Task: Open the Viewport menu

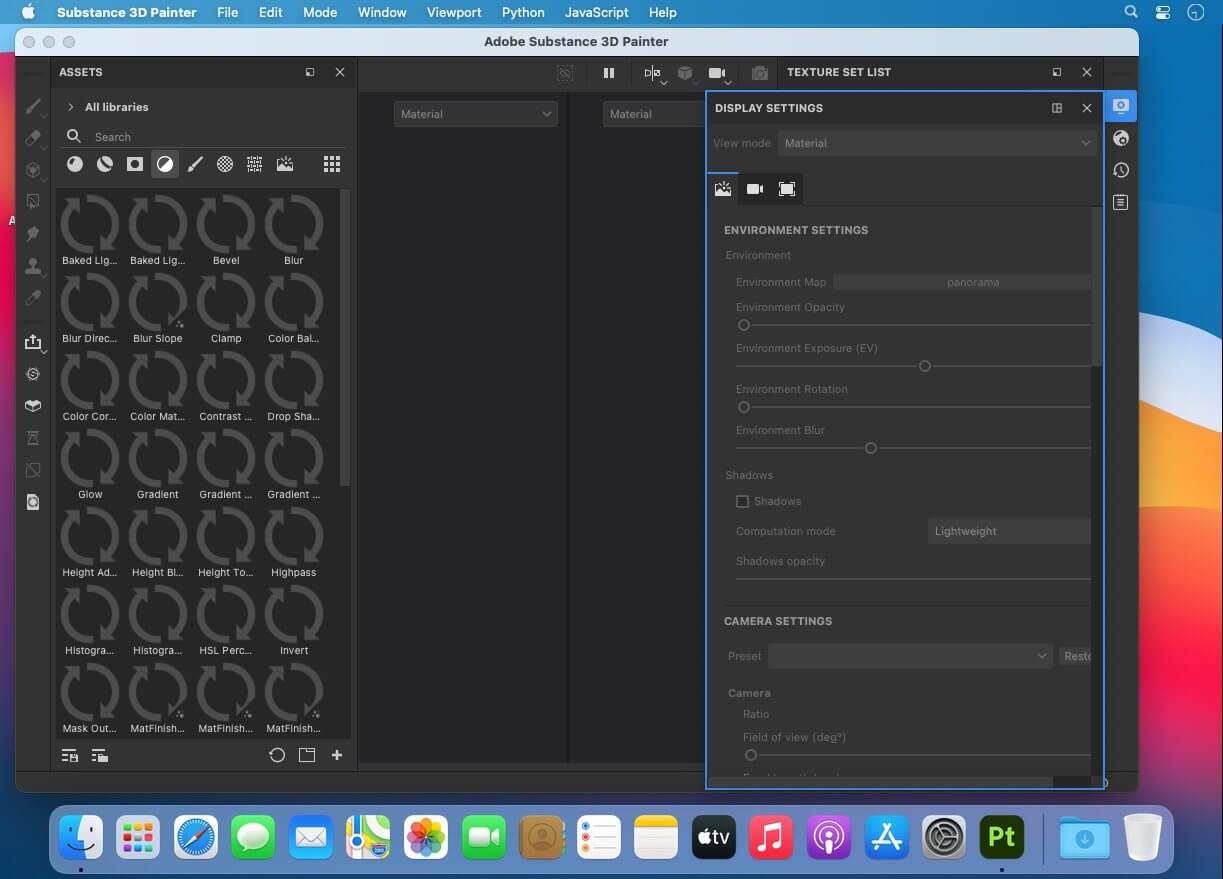Action: coord(454,12)
